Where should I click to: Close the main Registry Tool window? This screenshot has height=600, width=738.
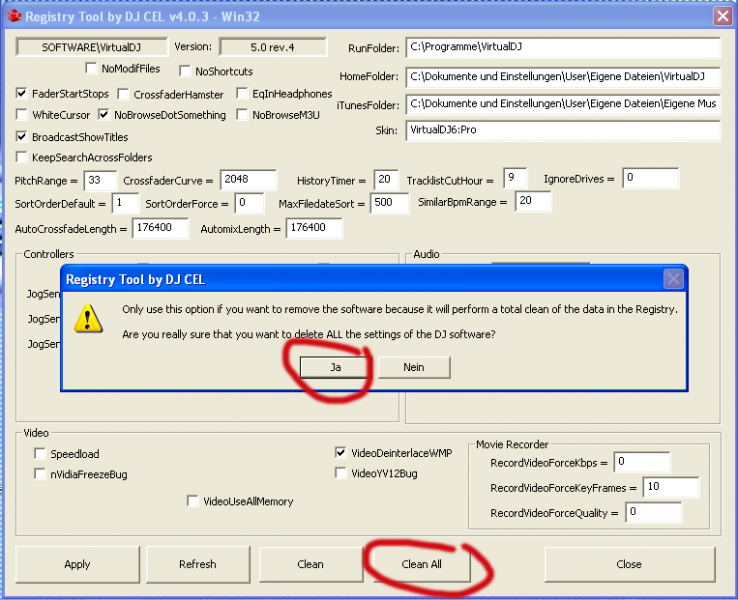pos(722,16)
